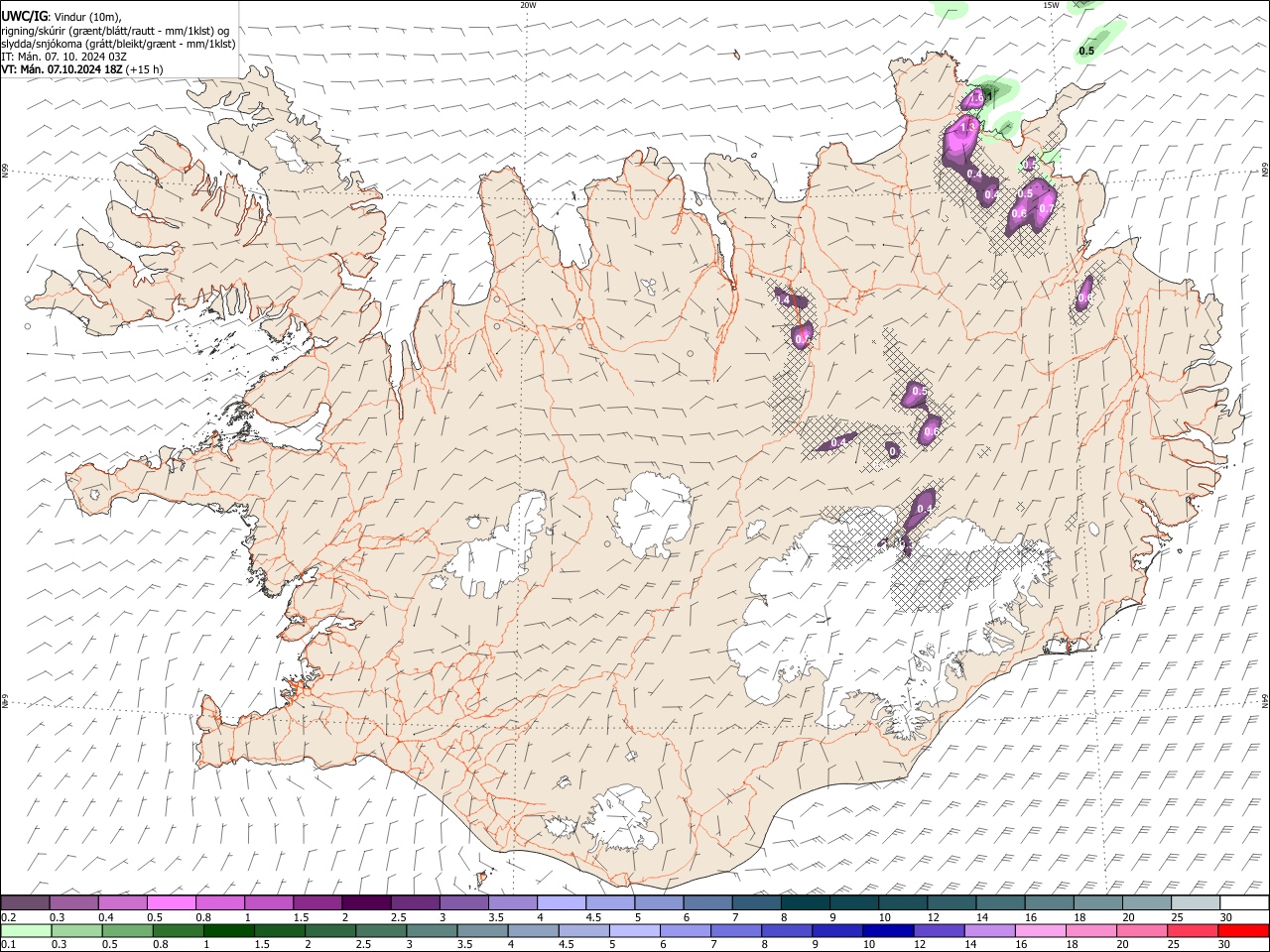Pick top-row pink swatch starting at 0.5
The width and height of the screenshot is (1270, 952).
171,902
